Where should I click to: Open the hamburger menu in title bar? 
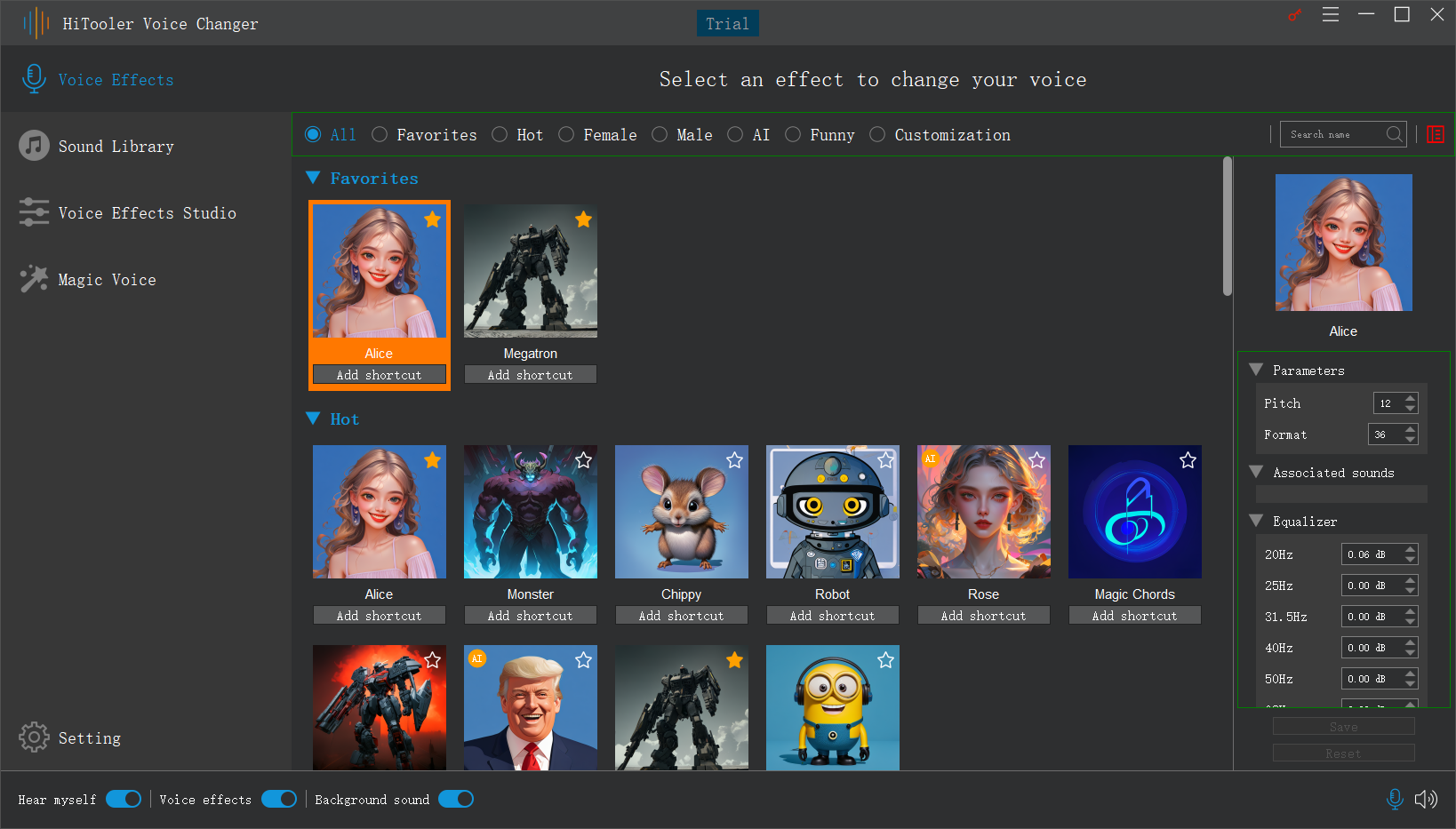coord(1331,14)
